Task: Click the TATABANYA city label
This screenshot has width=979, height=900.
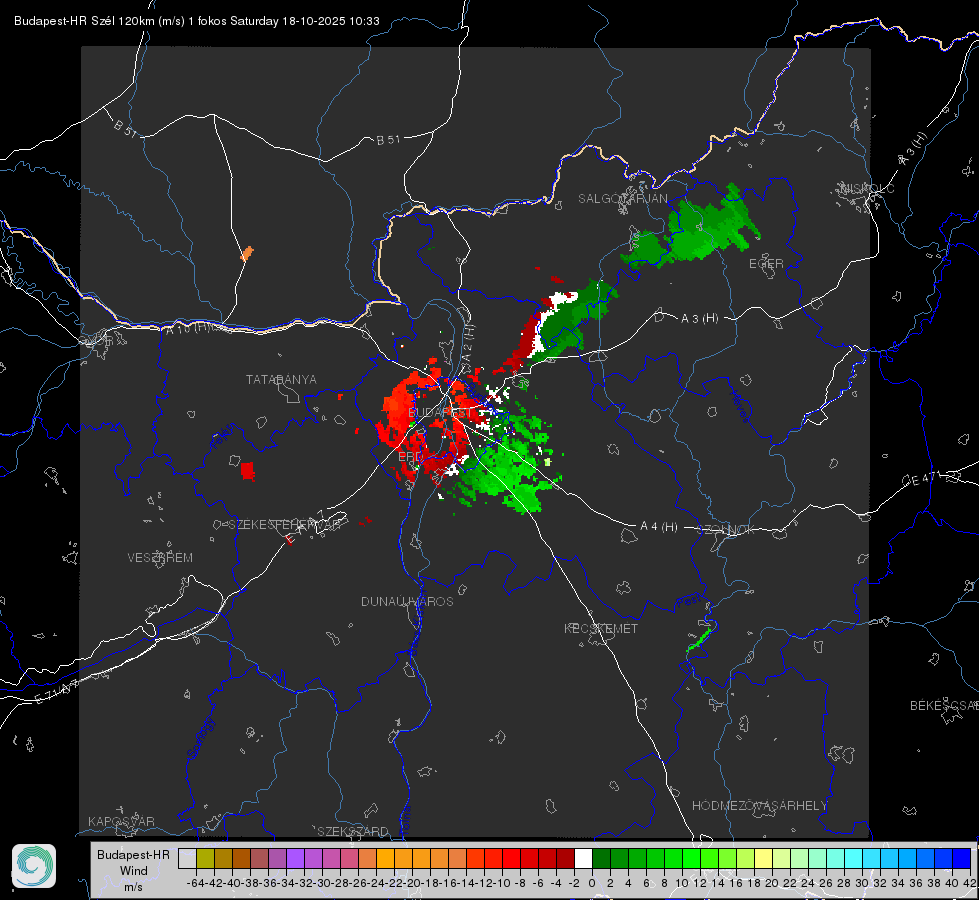Action: coord(281,379)
